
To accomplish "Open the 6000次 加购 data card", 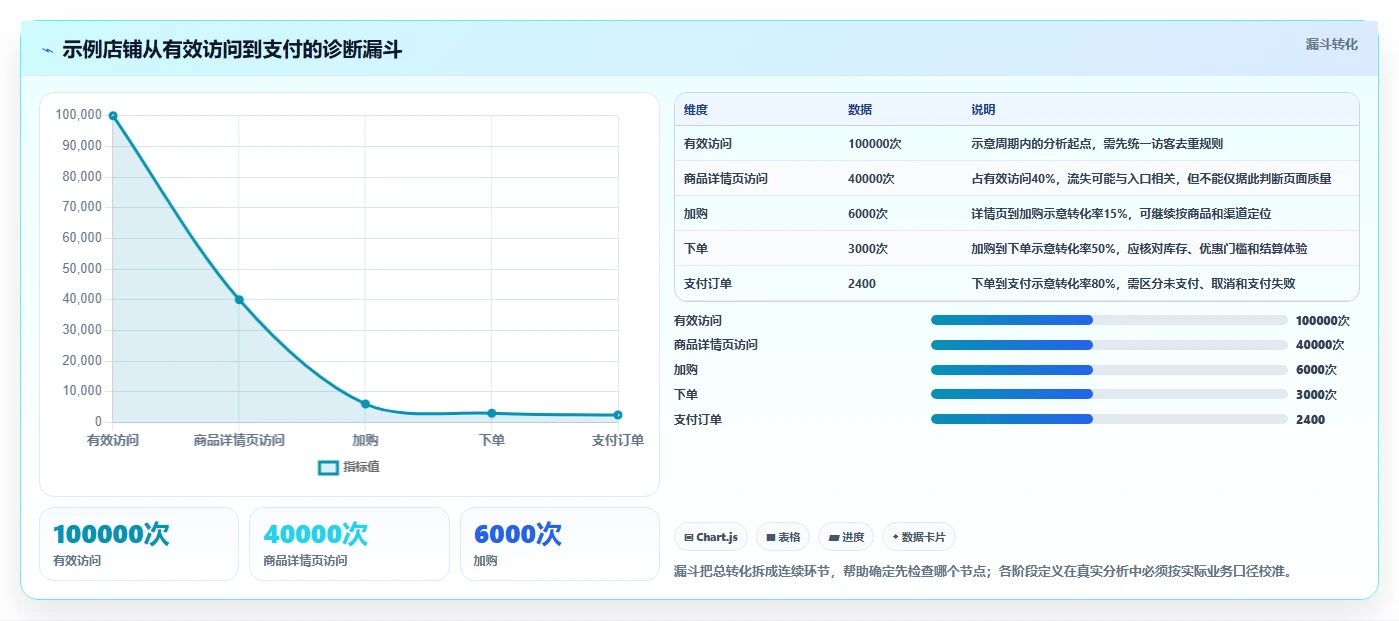I will pos(560,544).
